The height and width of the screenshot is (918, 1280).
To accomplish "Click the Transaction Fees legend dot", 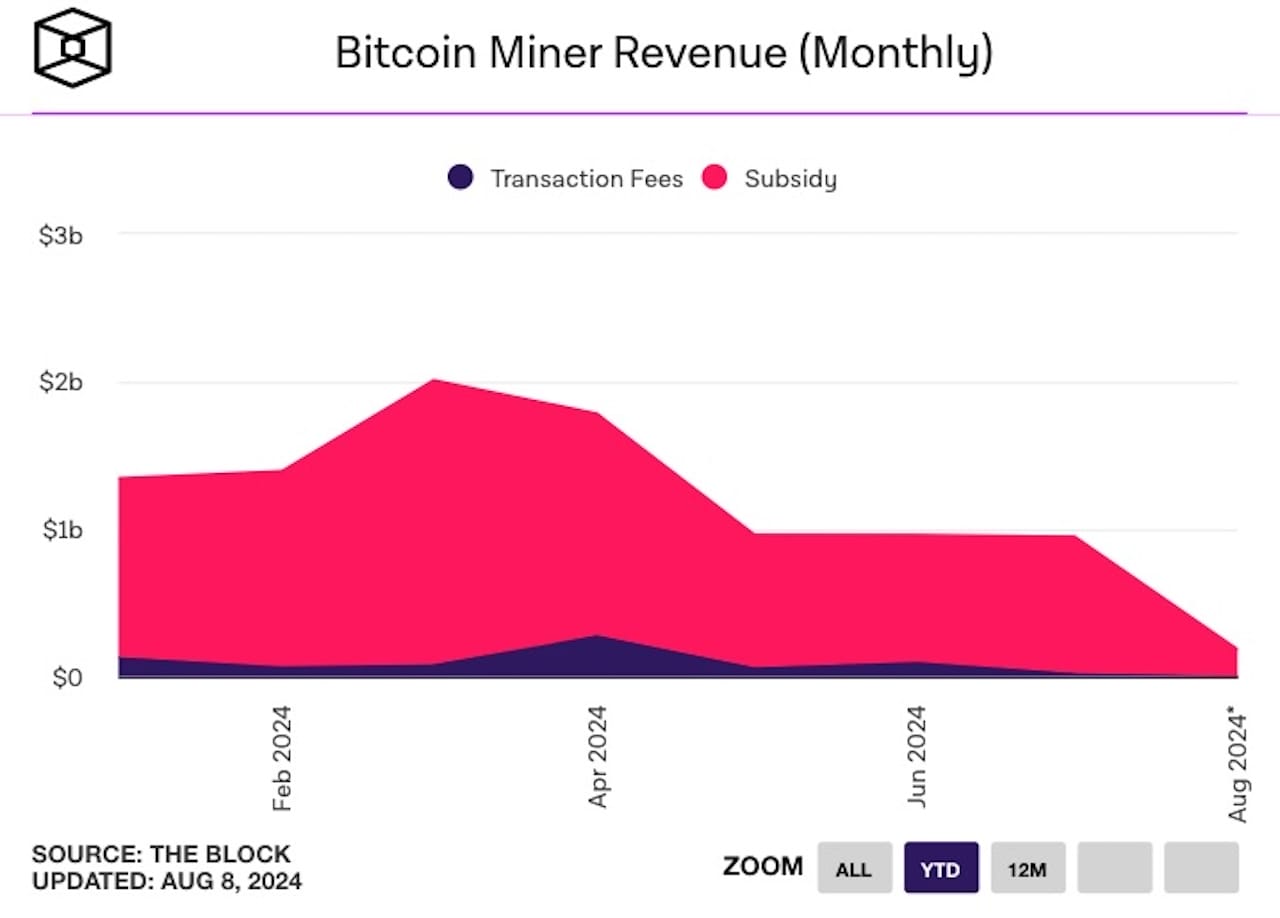I will pyautogui.click(x=459, y=178).
